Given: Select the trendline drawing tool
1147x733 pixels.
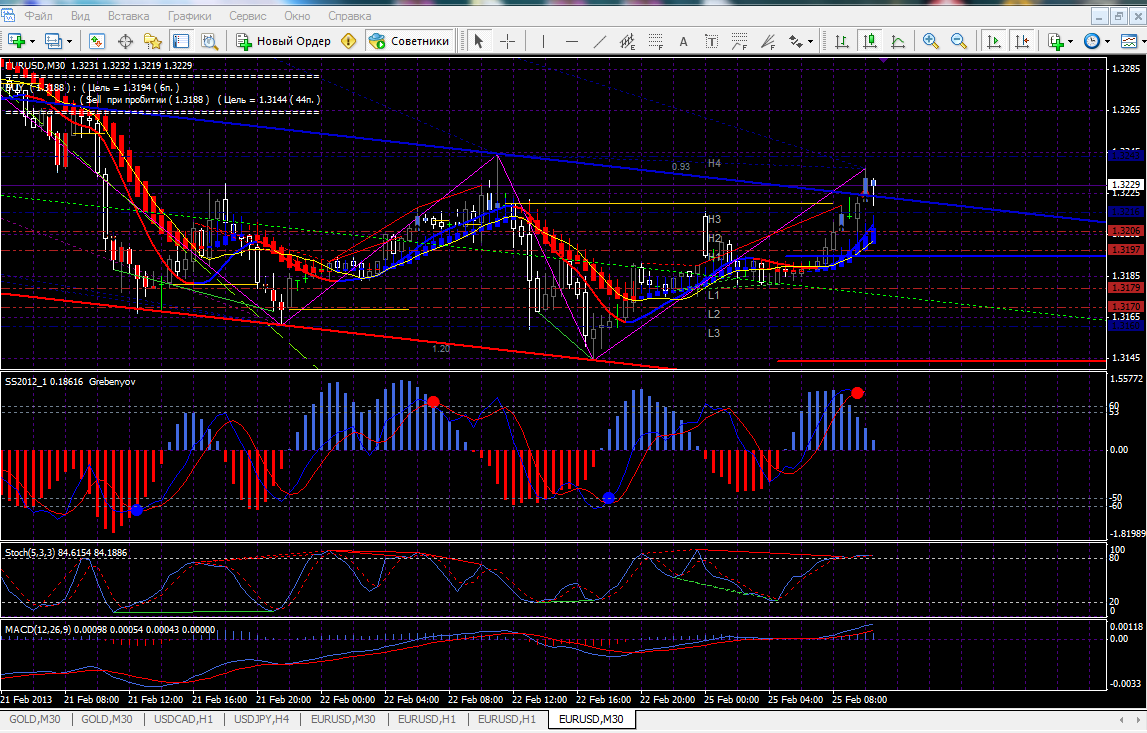Looking at the screenshot, I should tap(600, 41).
